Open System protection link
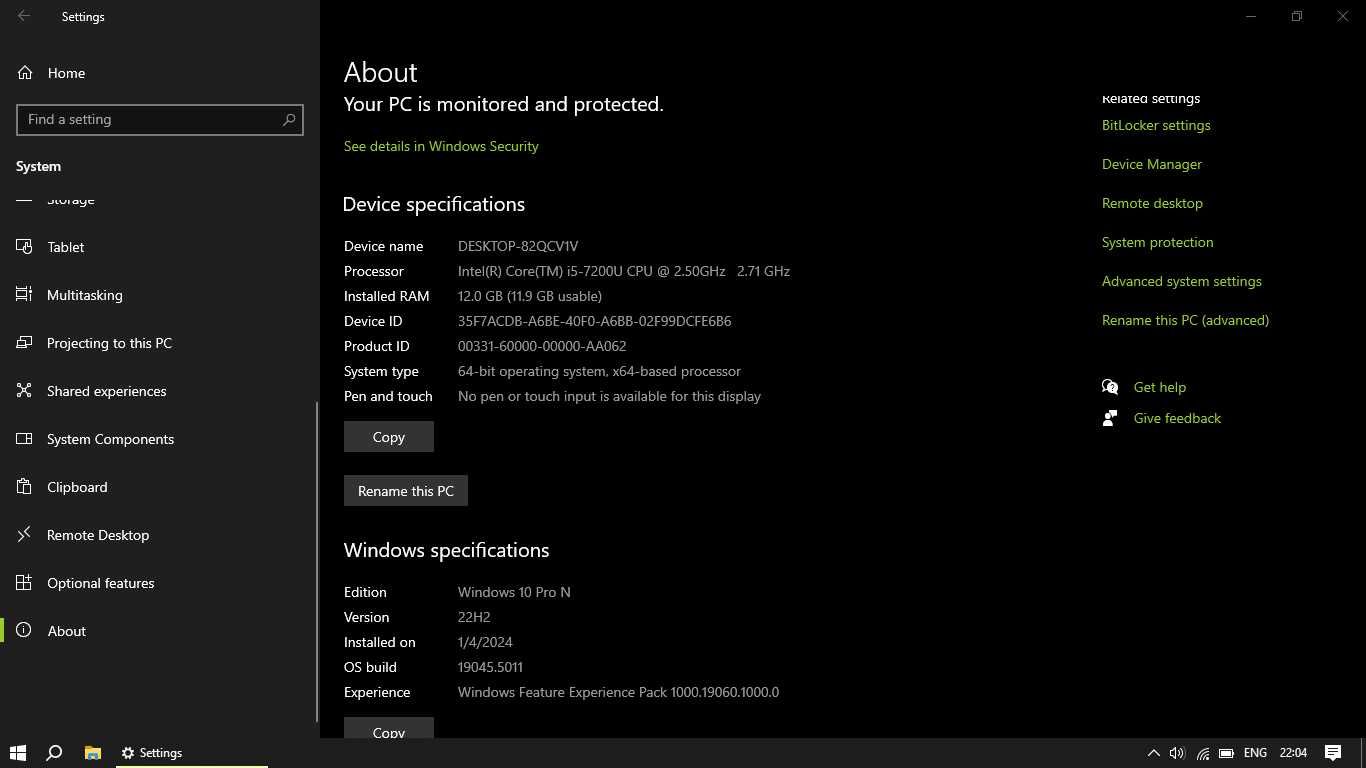1366x768 pixels. point(1158,242)
